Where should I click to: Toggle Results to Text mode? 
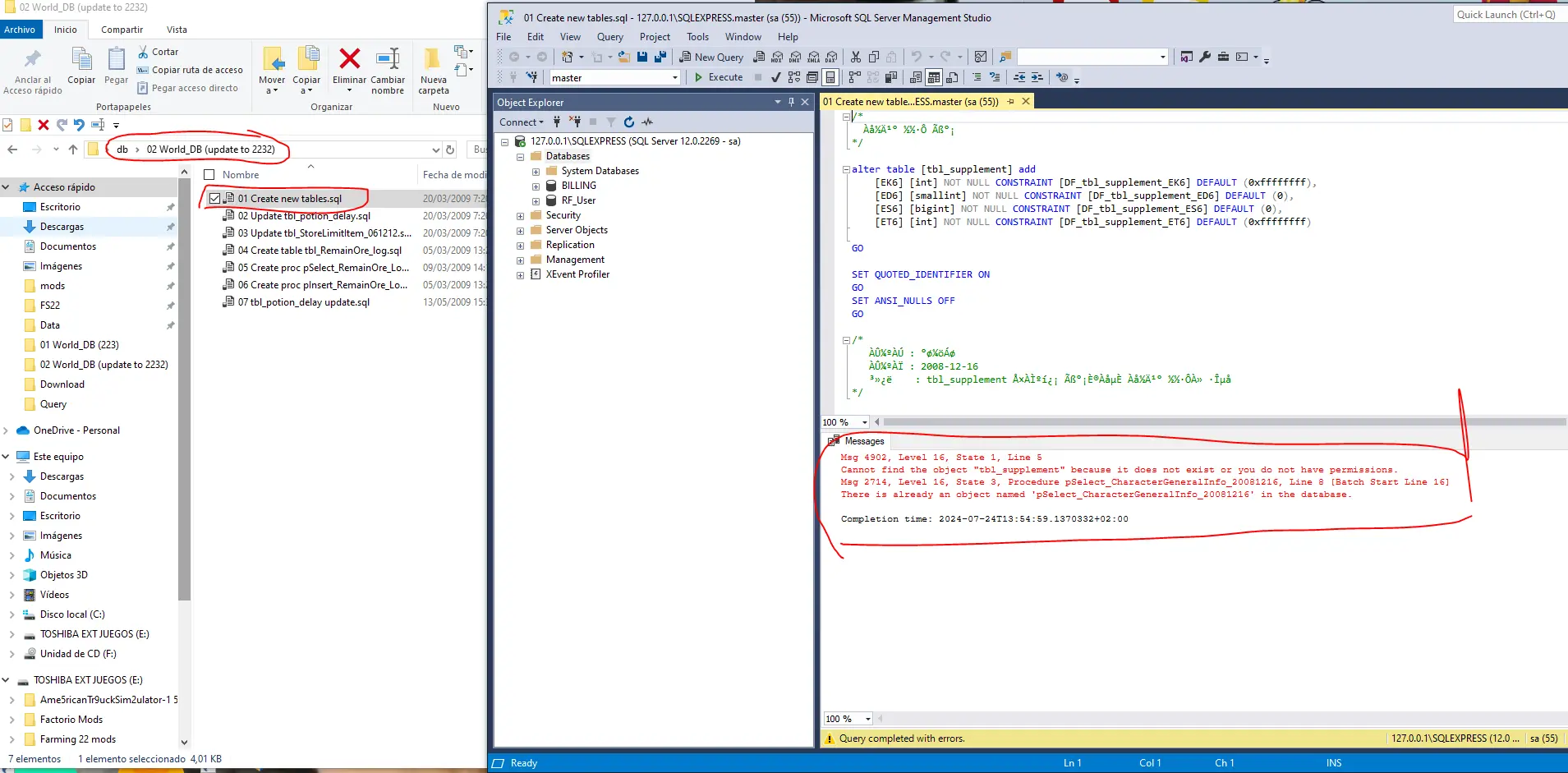tap(916, 77)
